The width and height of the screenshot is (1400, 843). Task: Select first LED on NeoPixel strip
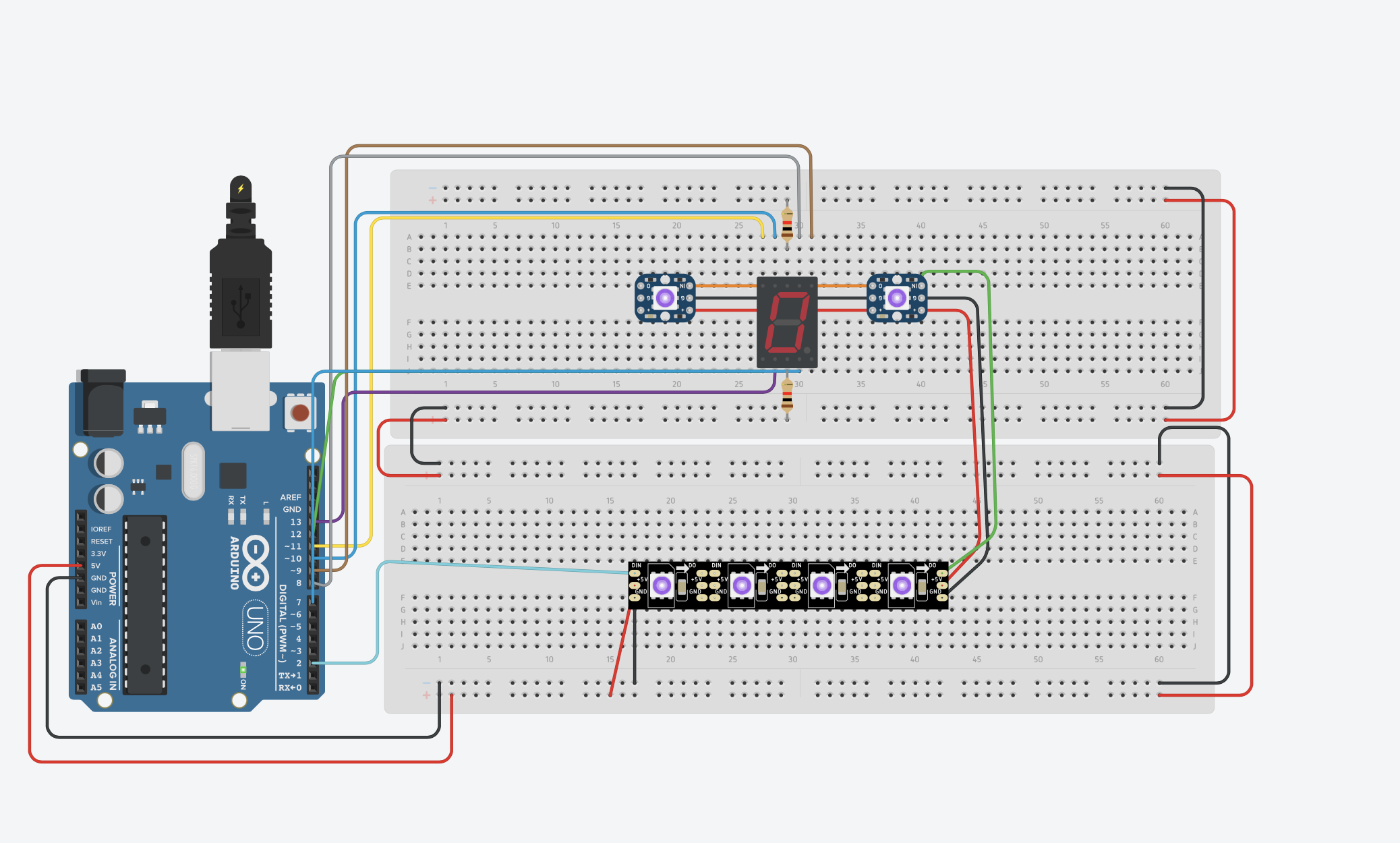tap(662, 585)
